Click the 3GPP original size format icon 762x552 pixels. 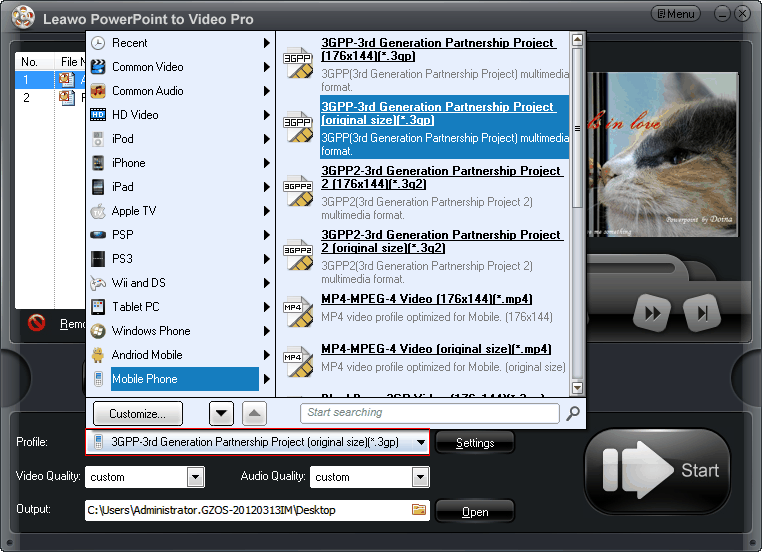tap(298, 127)
